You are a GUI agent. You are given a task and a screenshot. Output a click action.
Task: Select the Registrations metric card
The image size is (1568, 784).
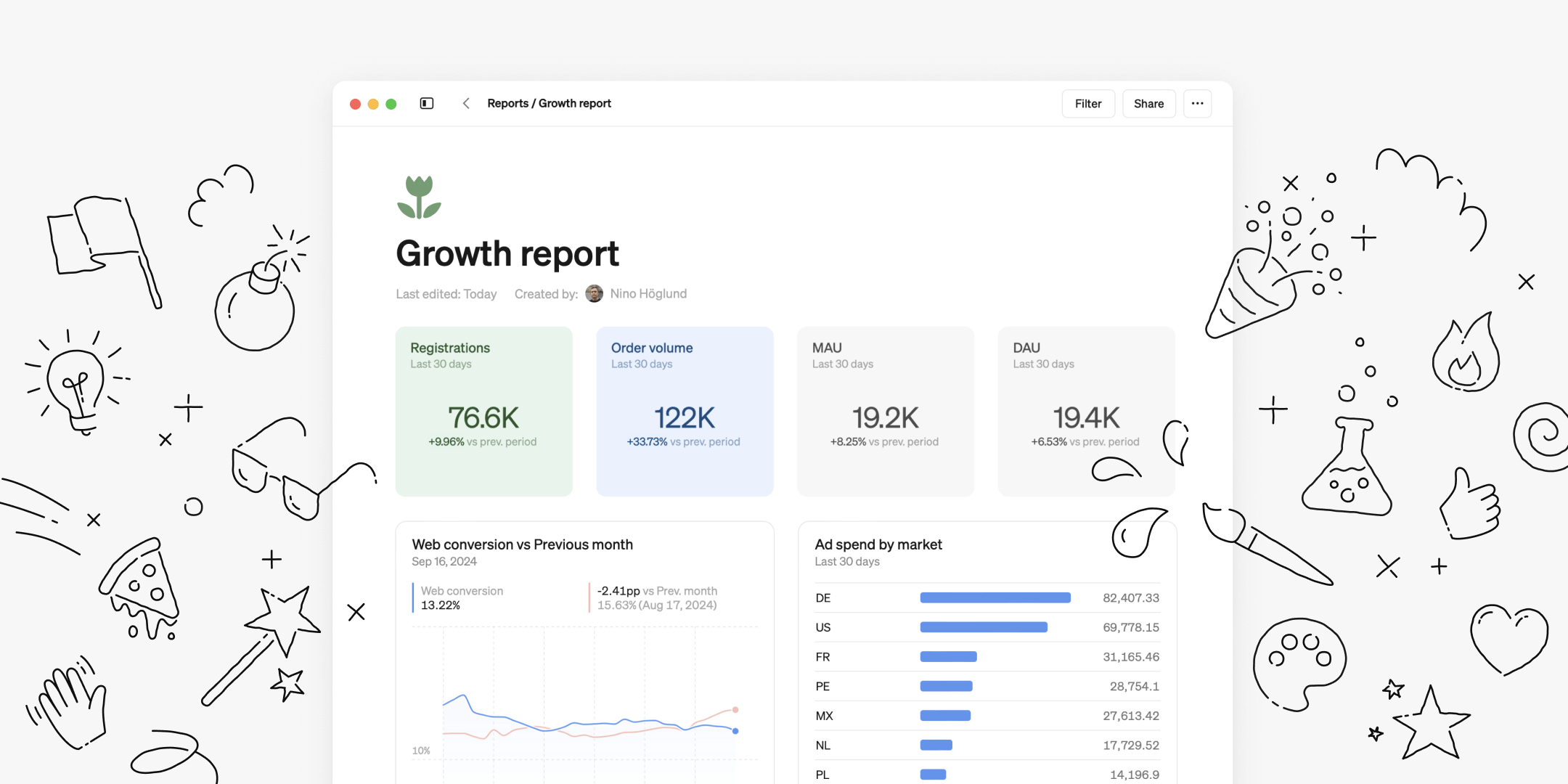point(483,411)
